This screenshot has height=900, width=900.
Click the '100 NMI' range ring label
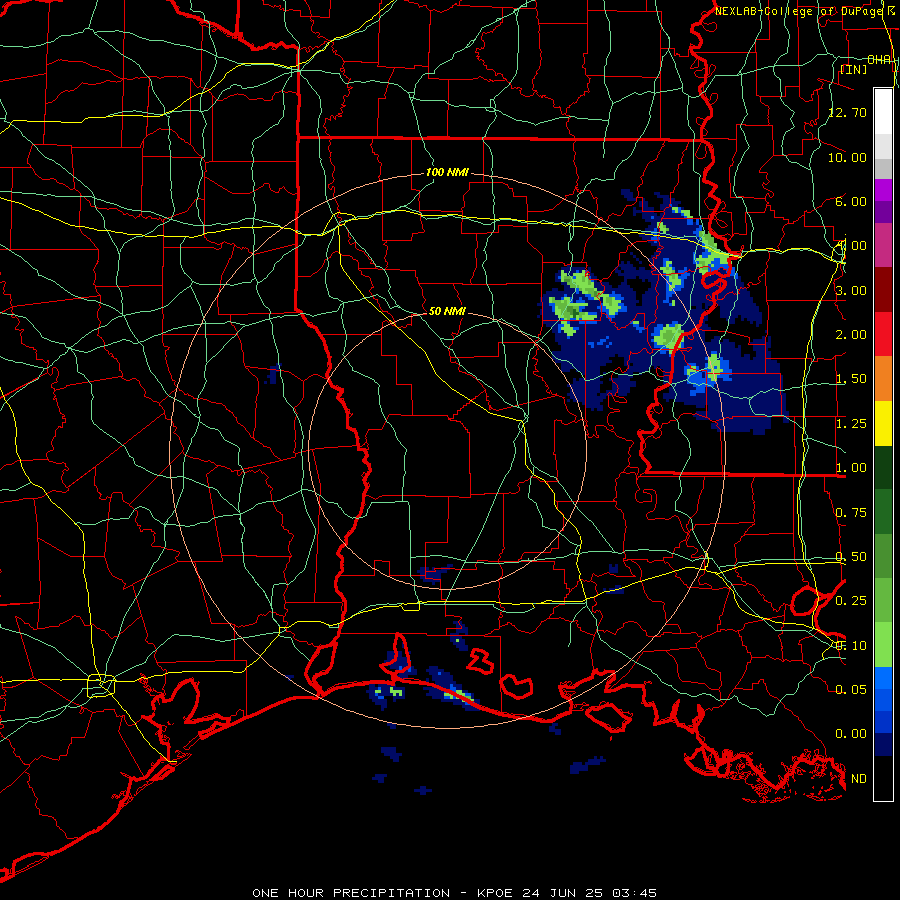447,172
